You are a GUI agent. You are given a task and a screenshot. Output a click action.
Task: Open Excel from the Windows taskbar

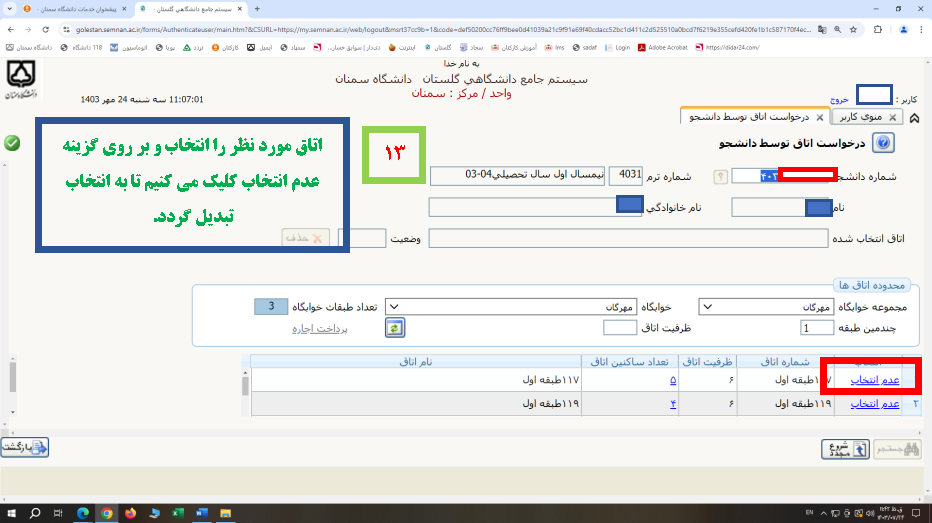(178, 512)
